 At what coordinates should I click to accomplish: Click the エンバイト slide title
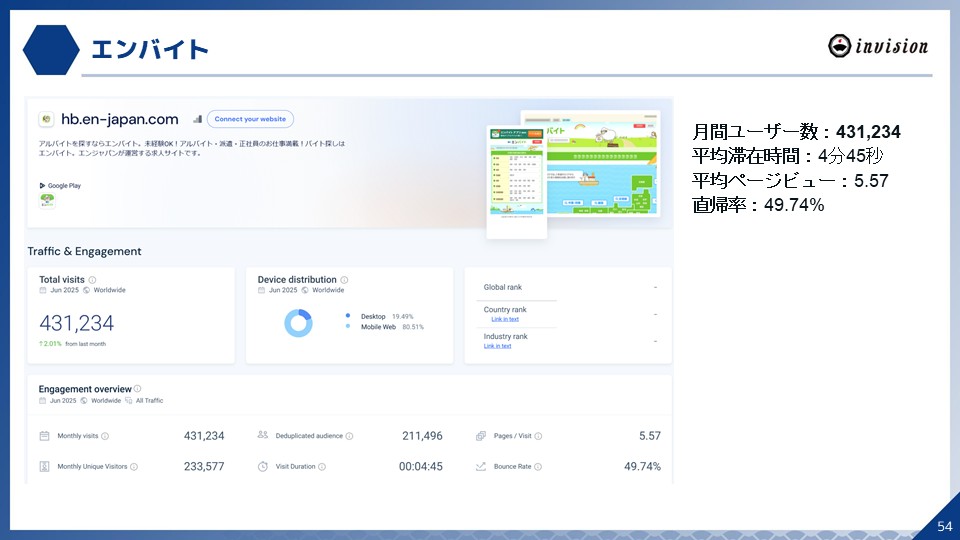click(150, 50)
